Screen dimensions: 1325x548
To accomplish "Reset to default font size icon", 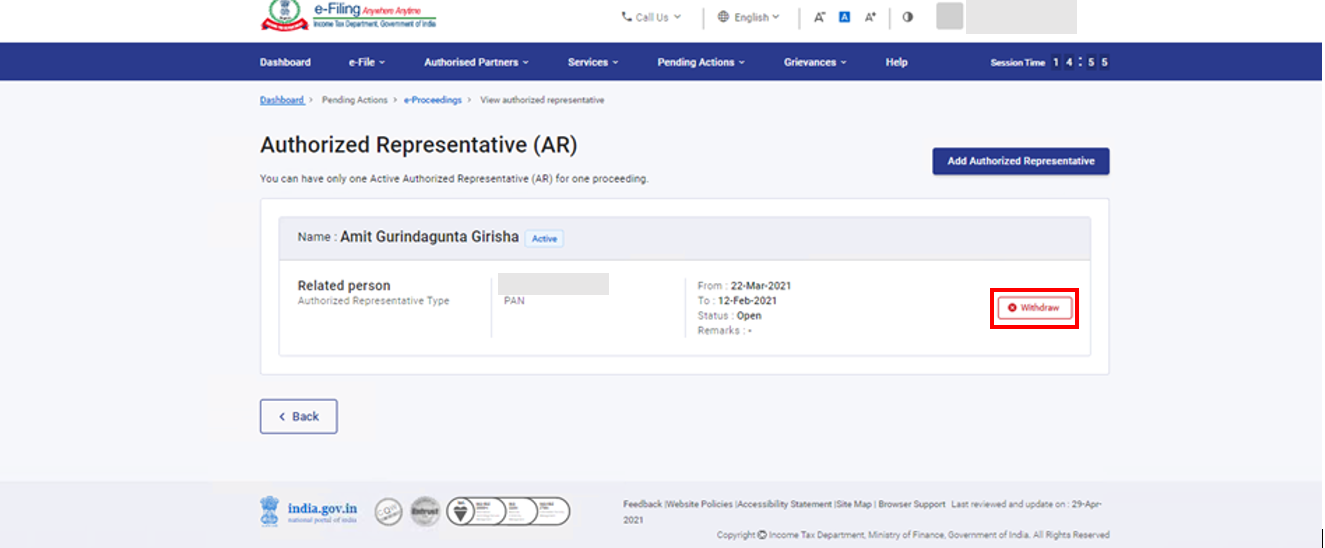I will (x=844, y=17).
